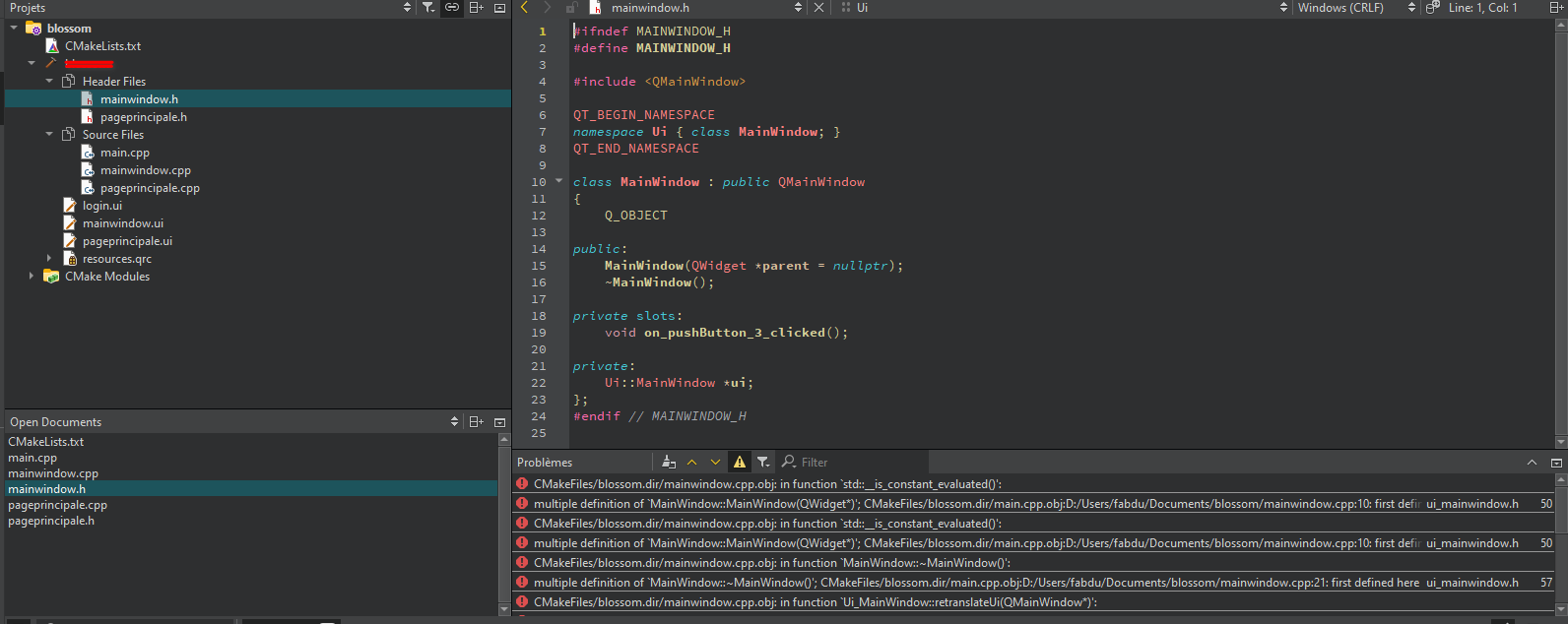Select the Ui_MainWindow::retranslateUi error row
The width and height of the screenshot is (1568, 624).
1033,602
